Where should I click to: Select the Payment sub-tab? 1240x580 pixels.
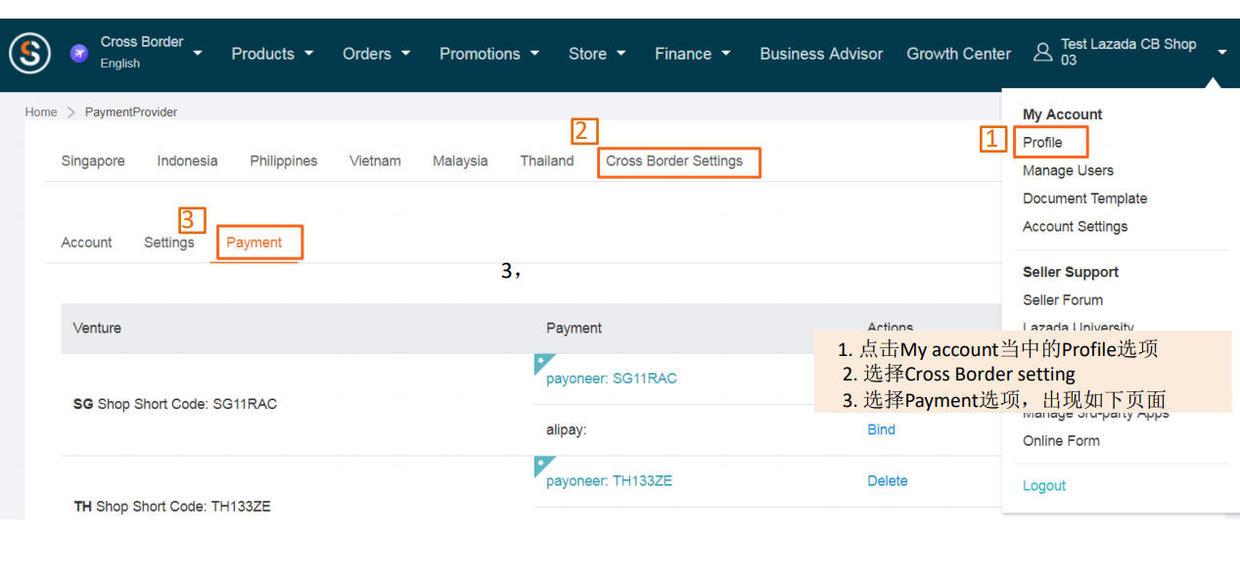coord(254,242)
